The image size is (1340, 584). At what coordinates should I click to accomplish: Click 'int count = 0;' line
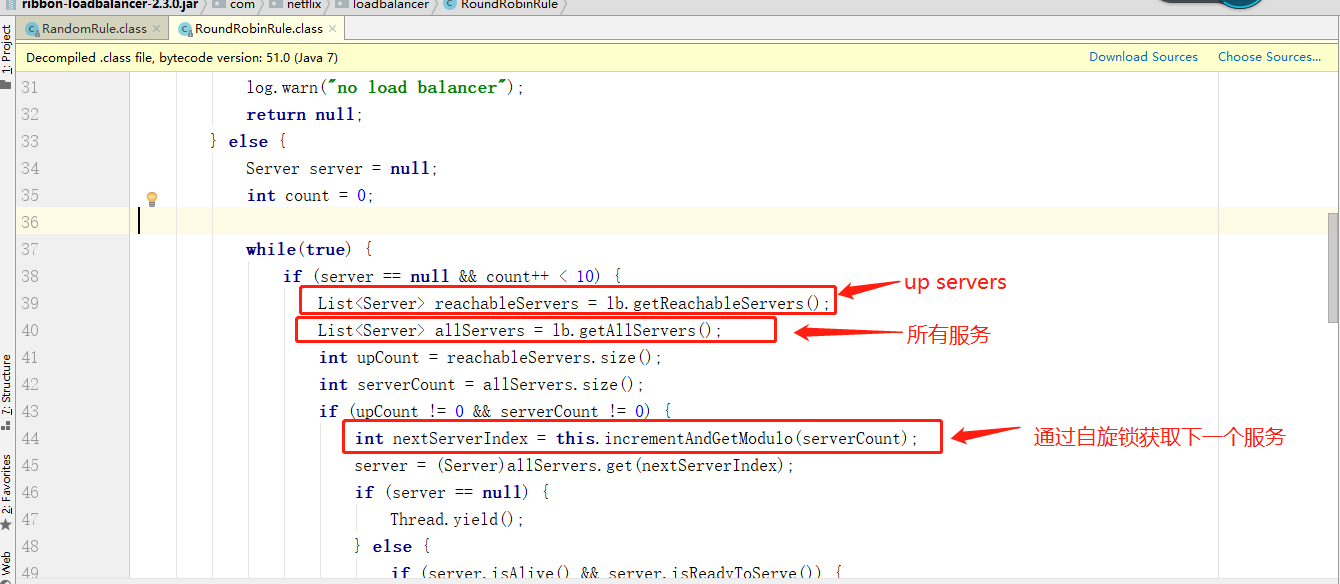[x=310, y=196]
